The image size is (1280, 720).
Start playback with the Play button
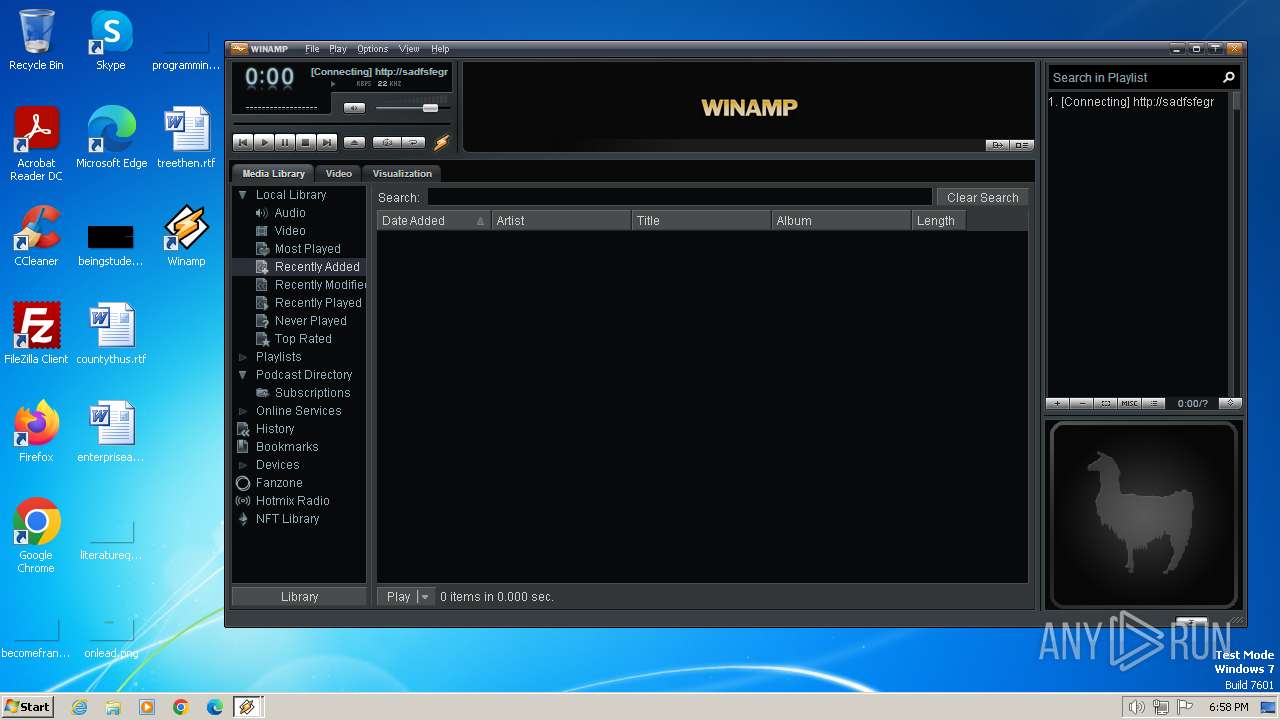264,143
